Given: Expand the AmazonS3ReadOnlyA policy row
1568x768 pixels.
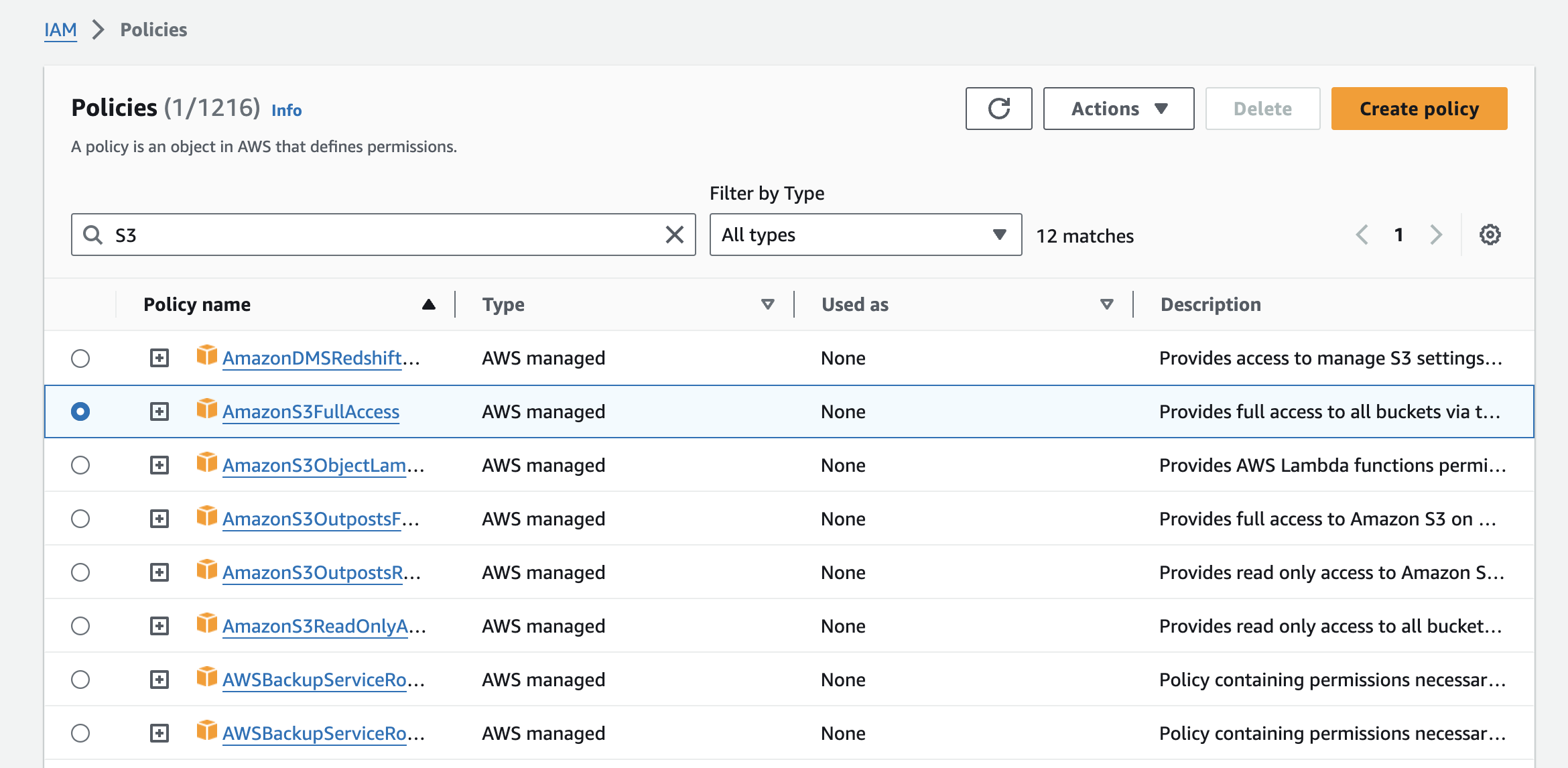Looking at the screenshot, I should [x=159, y=626].
